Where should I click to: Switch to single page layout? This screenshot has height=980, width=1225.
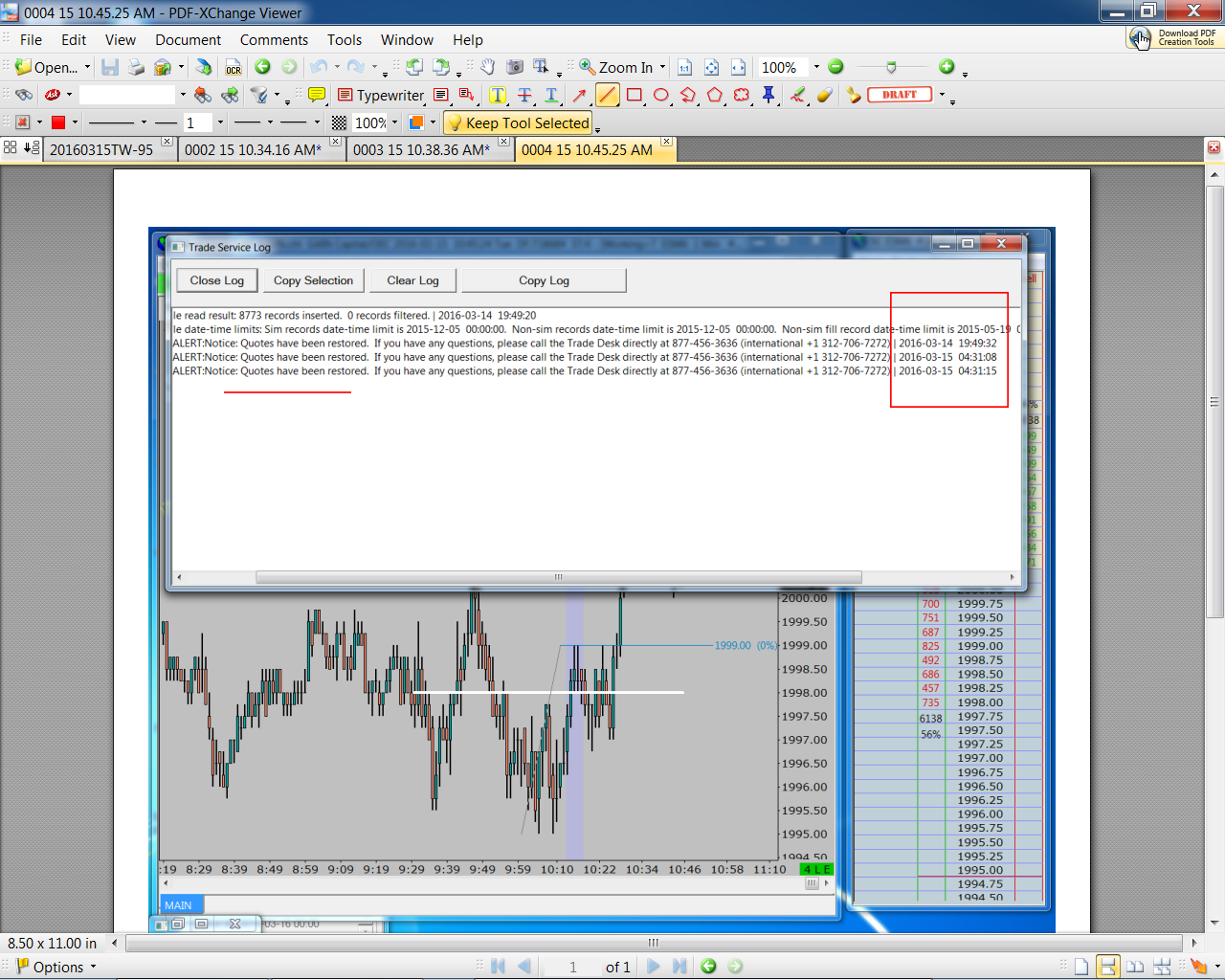click(1080, 967)
